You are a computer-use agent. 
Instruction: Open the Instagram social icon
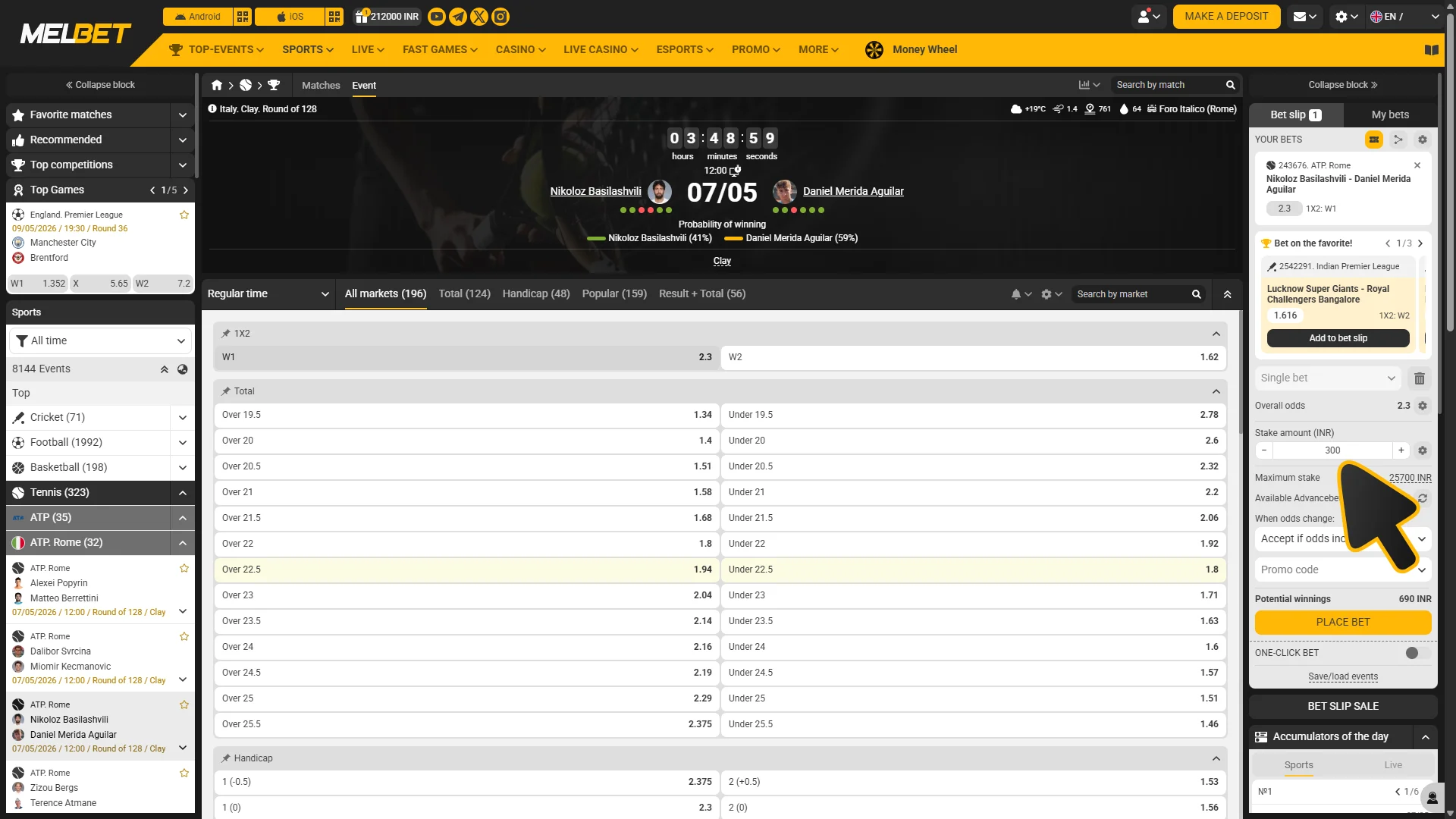[500, 17]
